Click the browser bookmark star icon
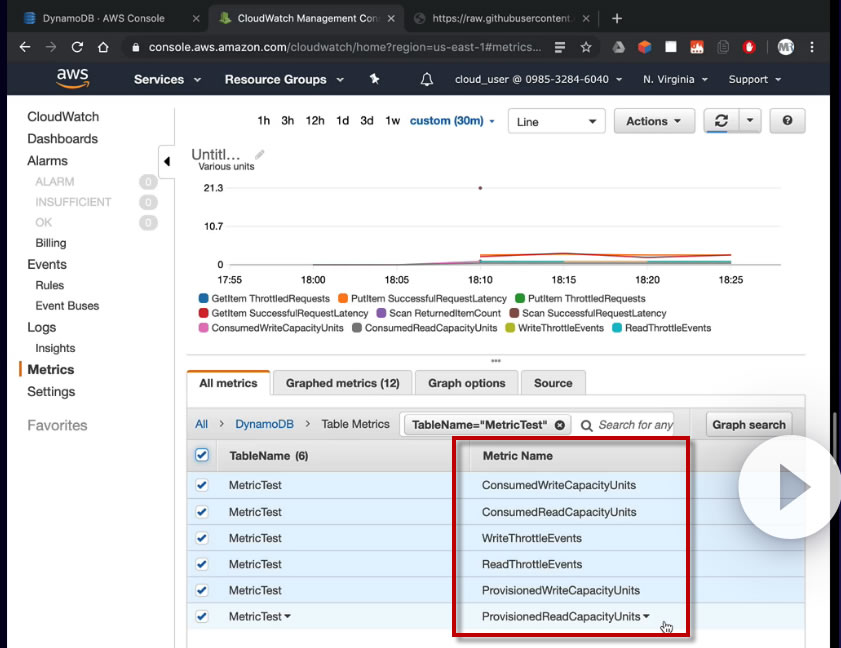 (586, 47)
